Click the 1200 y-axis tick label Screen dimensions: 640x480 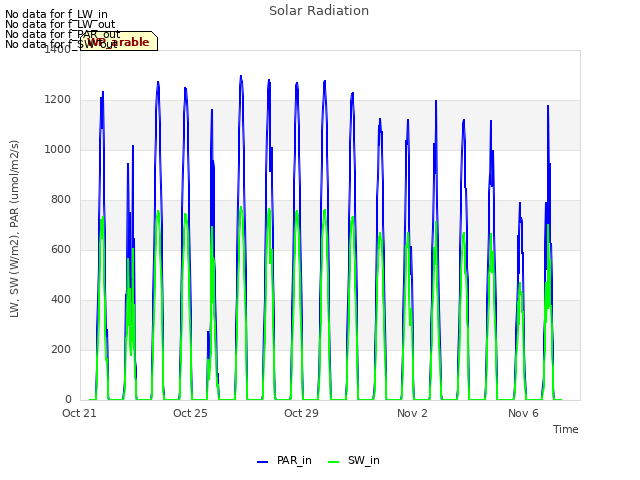click(x=58, y=100)
